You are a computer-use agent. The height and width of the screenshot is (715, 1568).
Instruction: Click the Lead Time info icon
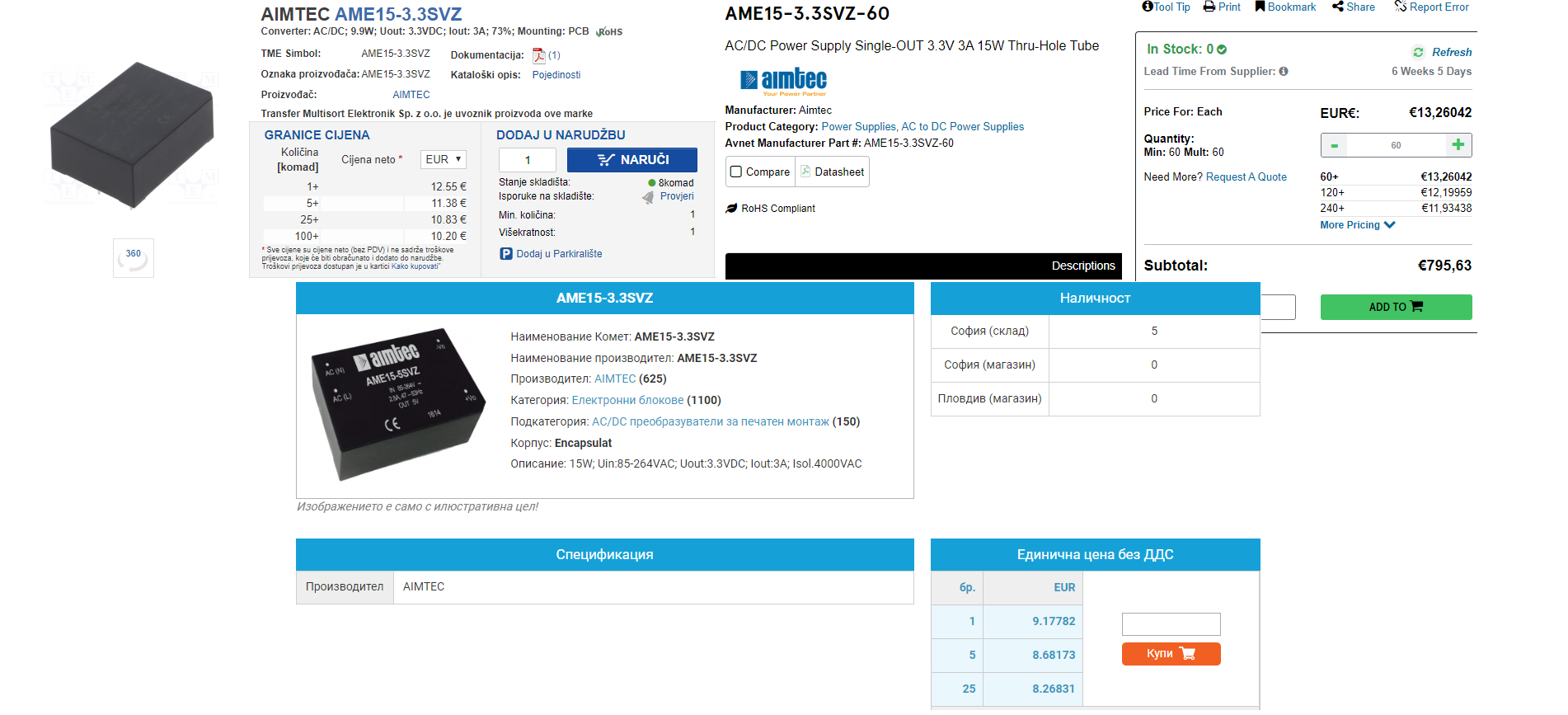[x=1284, y=72]
